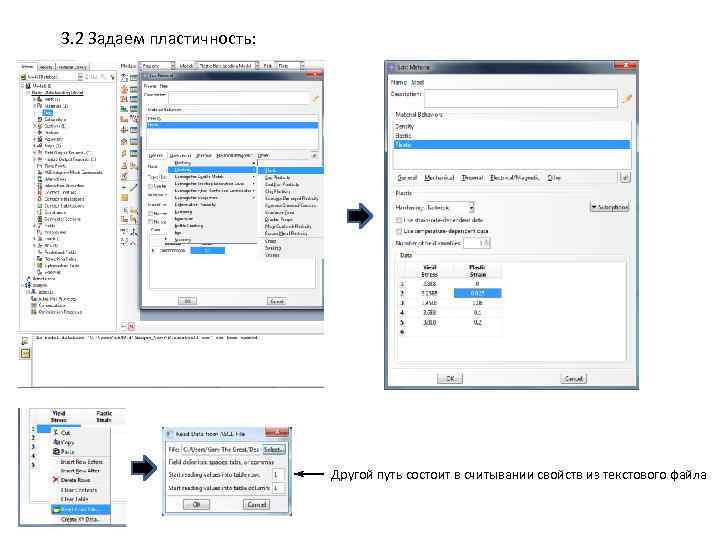Open the Other menu in large Edit Material dialog
The width and height of the screenshot is (720, 540).
coord(554,178)
